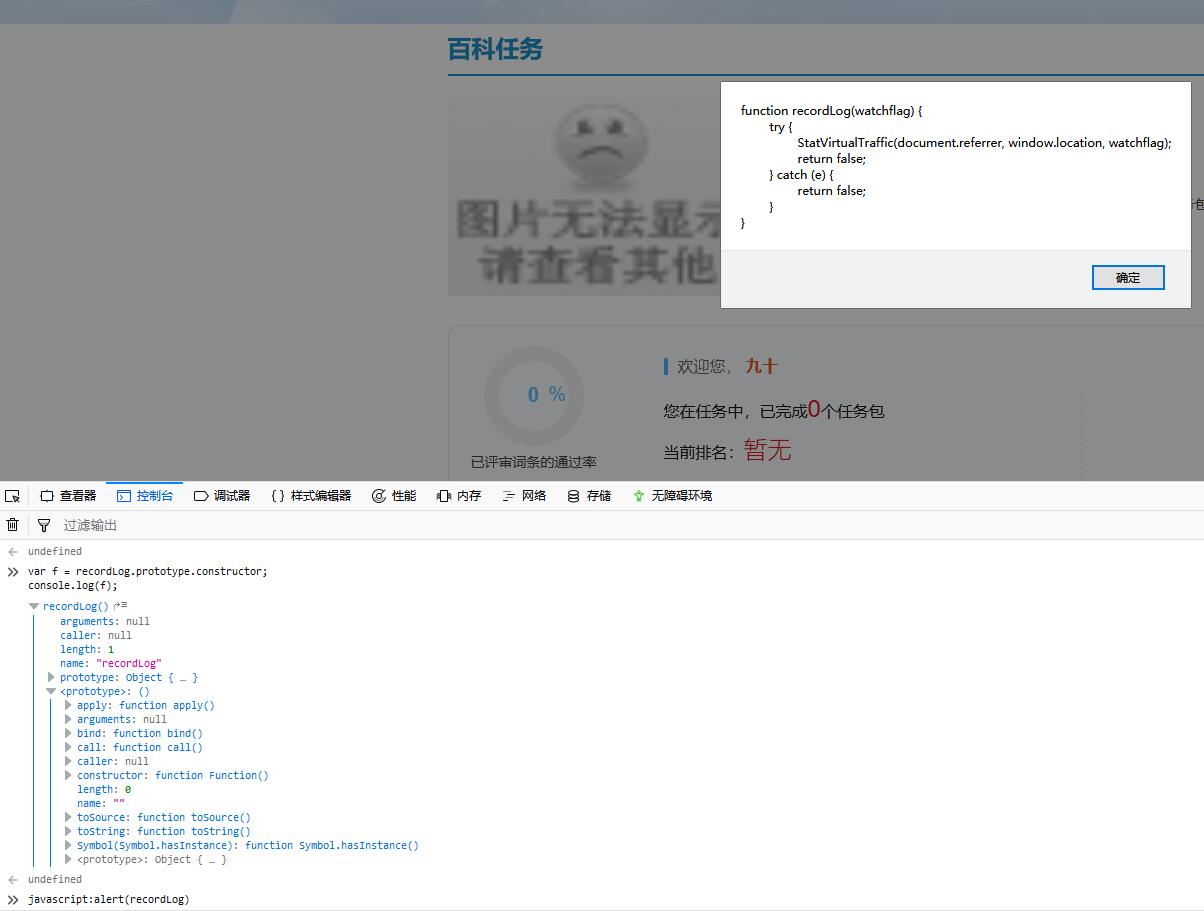Switch to the 调试器 tab
This screenshot has height=911, width=1204.
[x=222, y=495]
